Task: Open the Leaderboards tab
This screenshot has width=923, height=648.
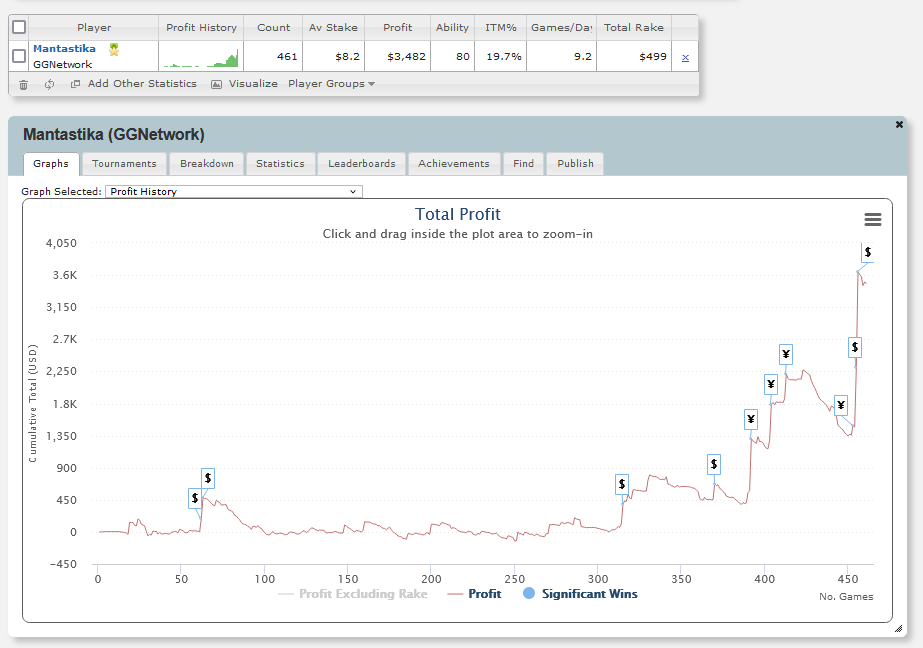Action: point(361,164)
